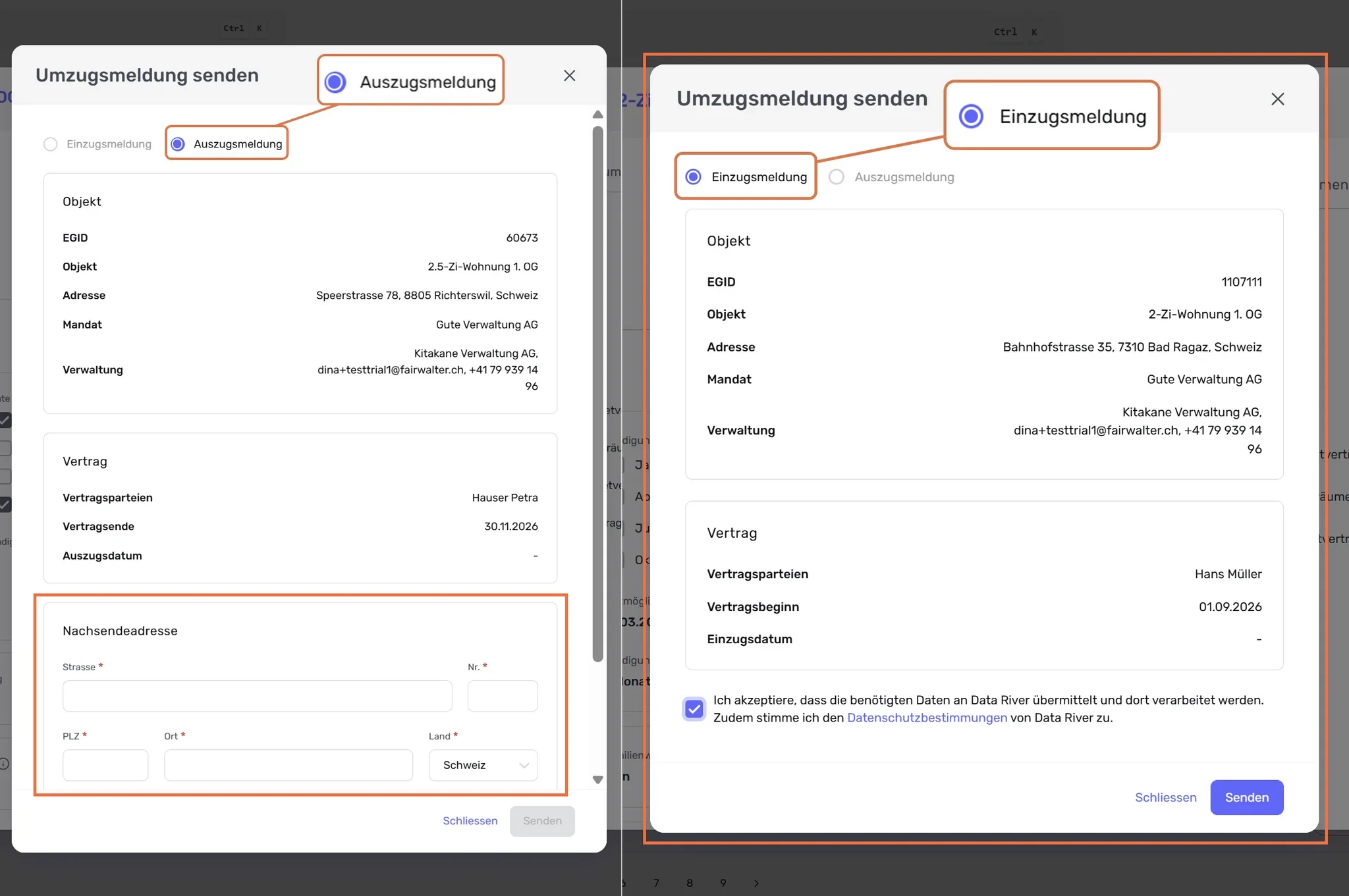Go to next page with pagination chevron
The image size is (1349, 896).
coord(756,883)
